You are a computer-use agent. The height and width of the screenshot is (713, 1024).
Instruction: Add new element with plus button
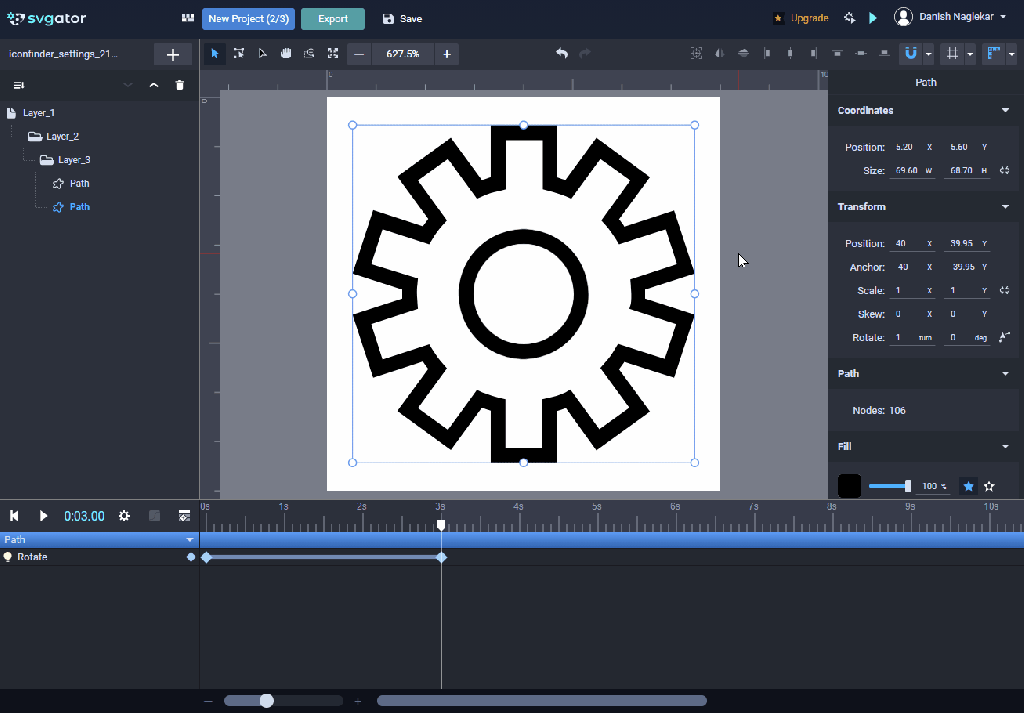[x=173, y=54]
